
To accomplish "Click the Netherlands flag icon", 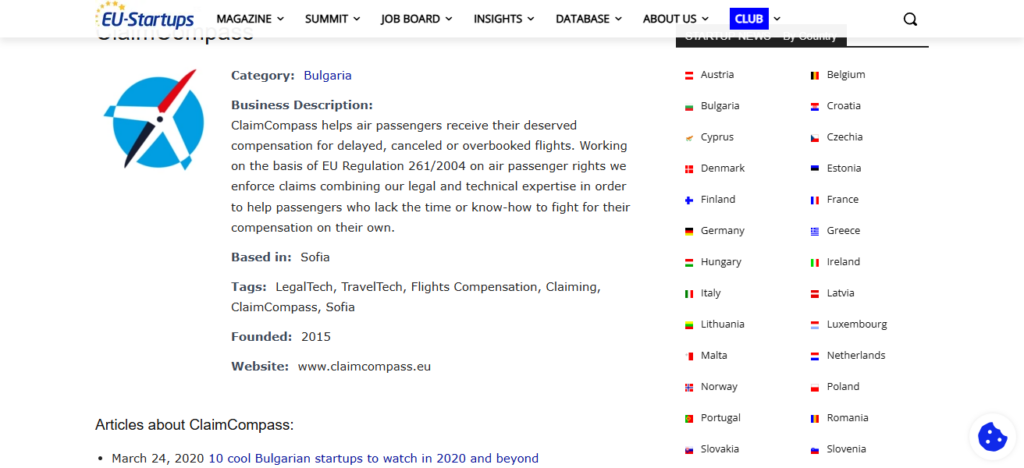I will click(814, 356).
